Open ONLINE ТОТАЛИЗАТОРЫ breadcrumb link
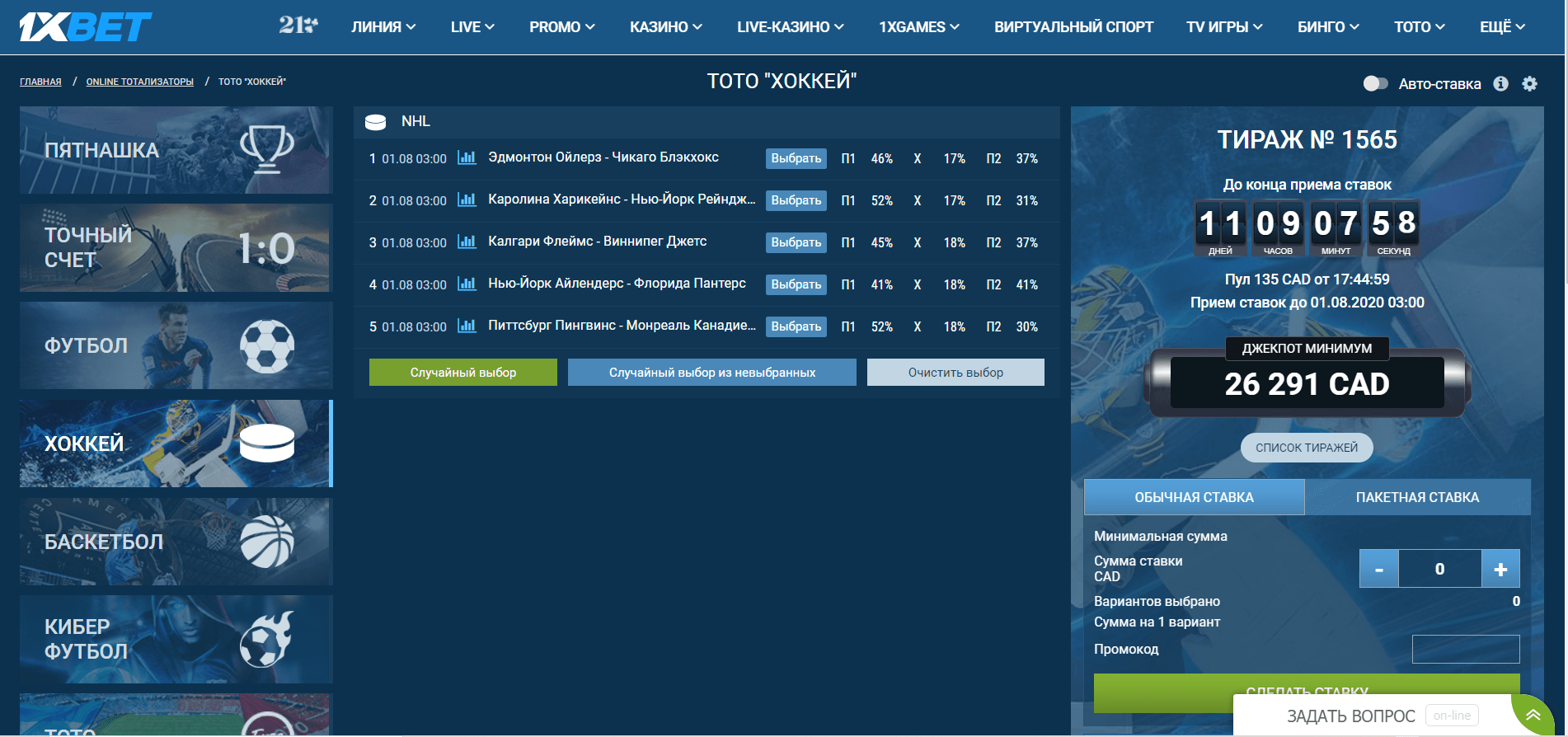The image size is (1568, 737). 140,82
